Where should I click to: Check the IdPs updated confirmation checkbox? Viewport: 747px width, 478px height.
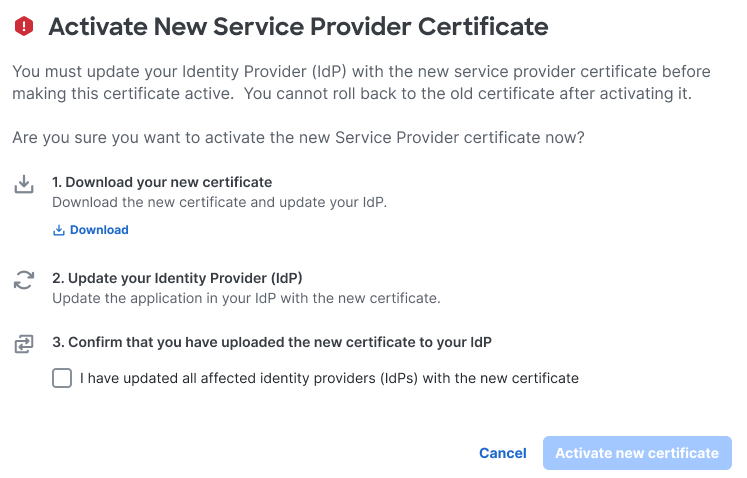pos(62,378)
